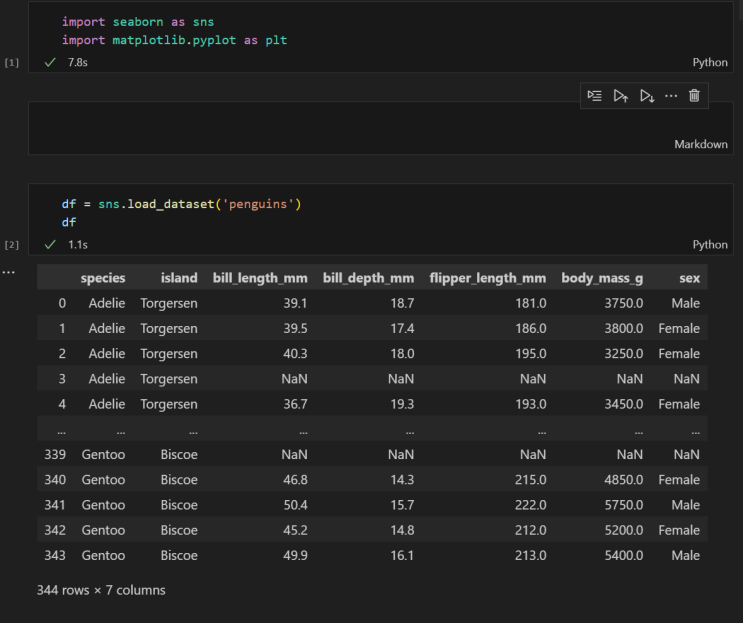Click the body_mass_g column header
Screen dimensions: 743x623
[602, 278]
